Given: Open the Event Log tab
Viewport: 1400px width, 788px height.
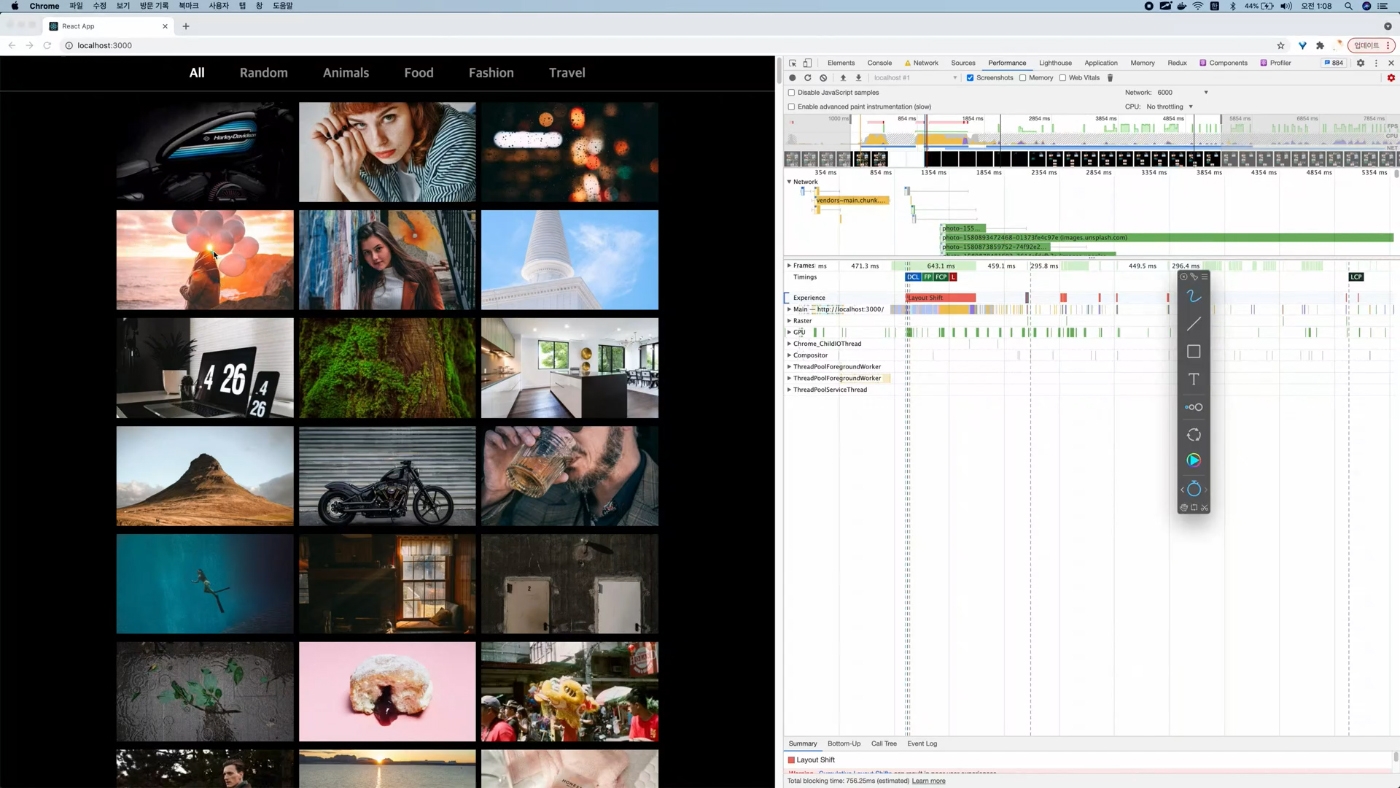Looking at the screenshot, I should click(922, 744).
